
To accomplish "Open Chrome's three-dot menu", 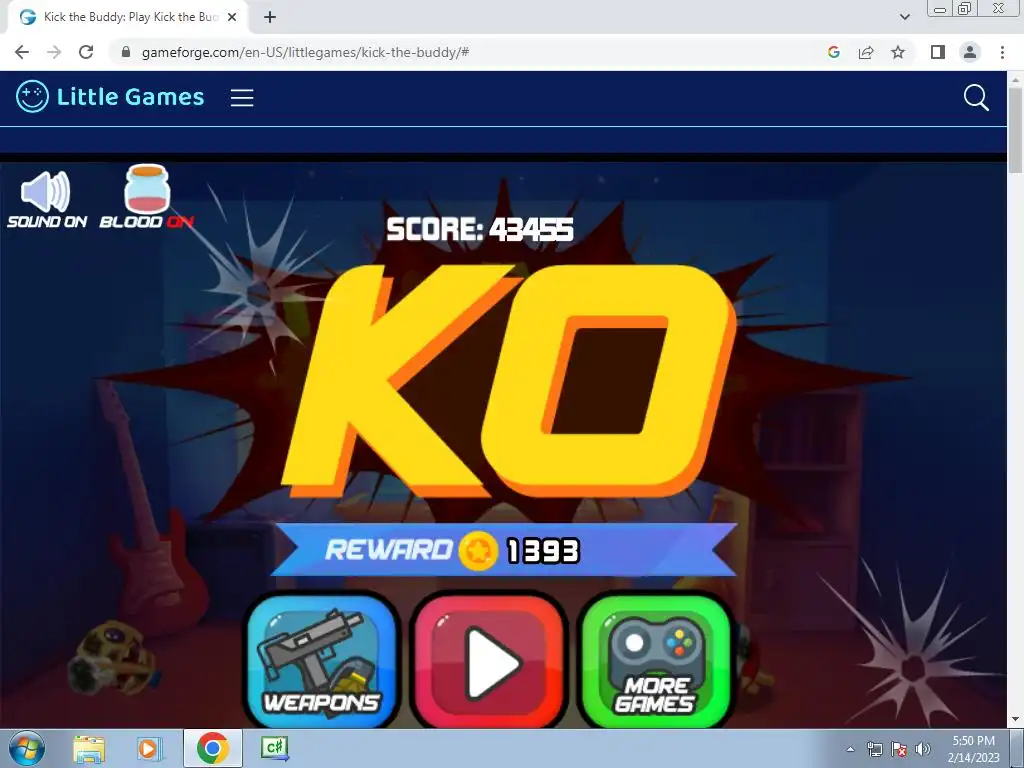I will coord(1002,52).
